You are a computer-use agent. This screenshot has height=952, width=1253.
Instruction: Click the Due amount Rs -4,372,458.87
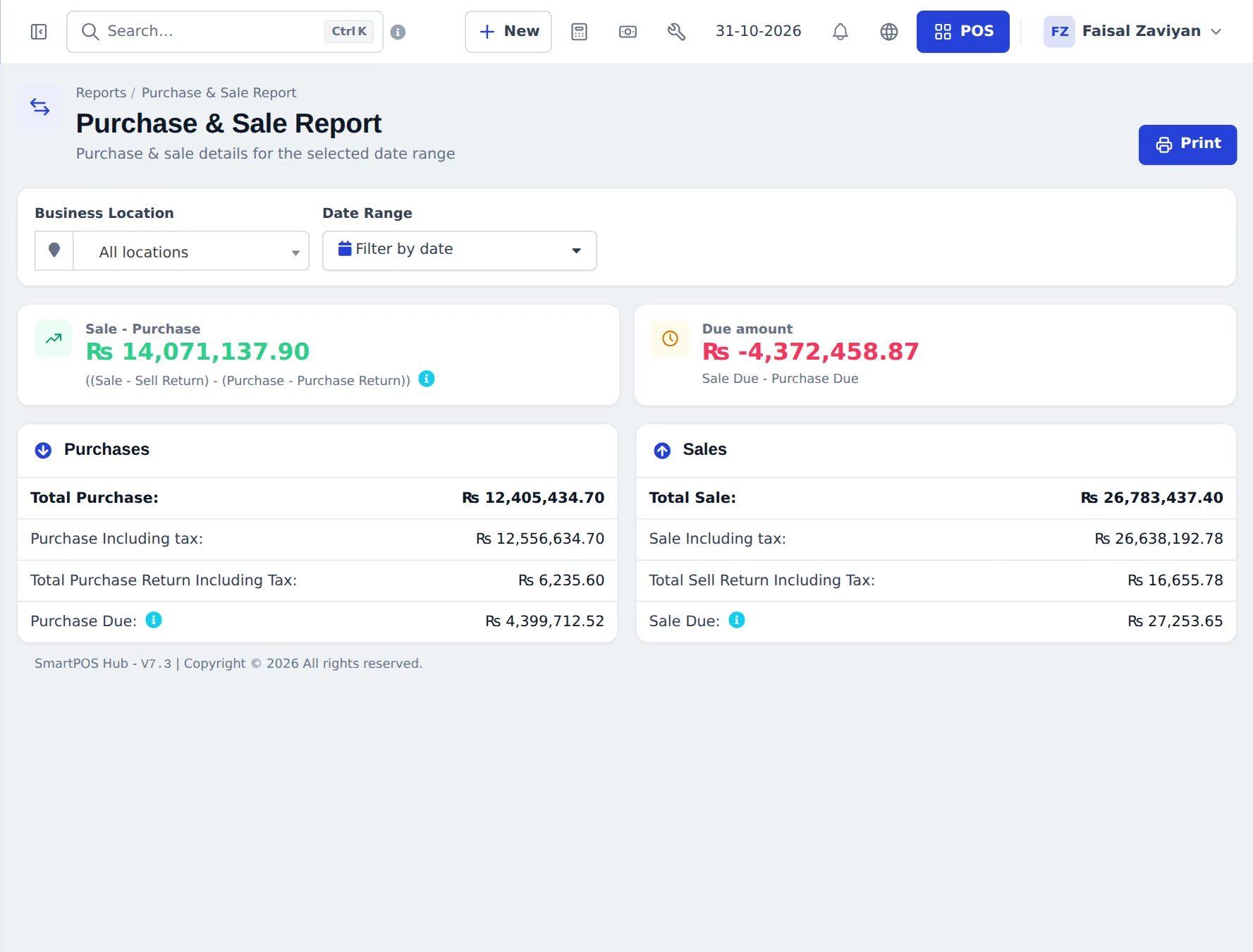pos(810,351)
